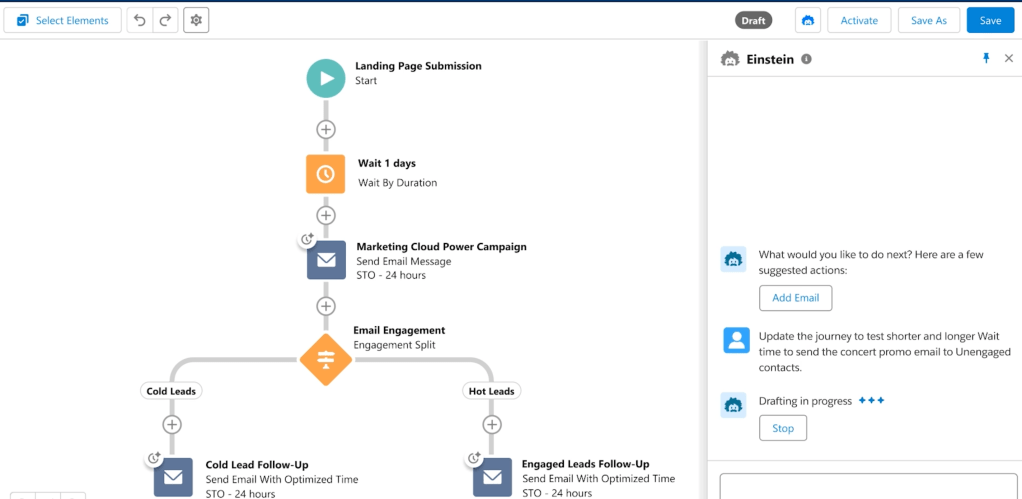Add element below the Start node
Viewport: 1022px width, 499px height.
[325, 129]
